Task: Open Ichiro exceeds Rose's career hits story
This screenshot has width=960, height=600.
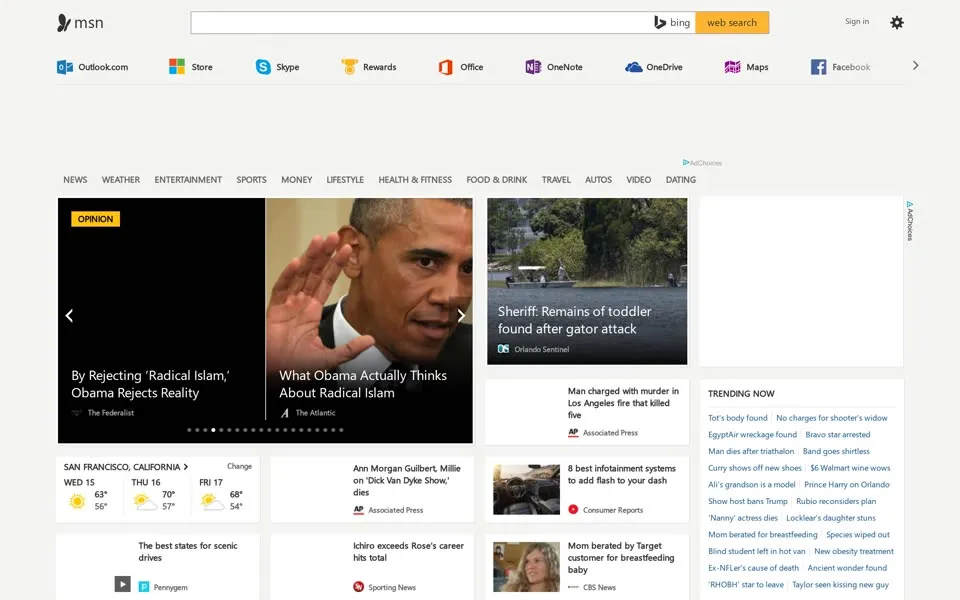Action: point(408,552)
